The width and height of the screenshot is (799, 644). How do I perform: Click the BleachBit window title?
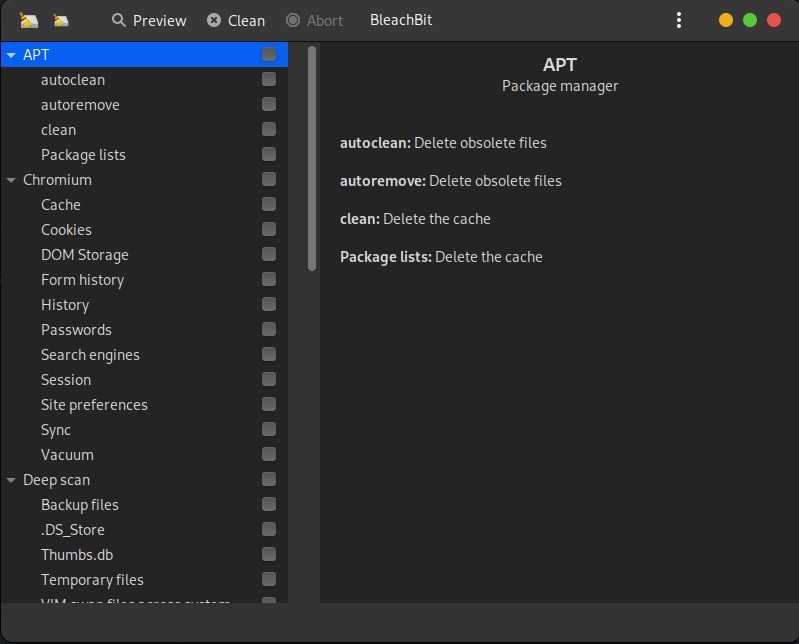(x=401, y=20)
